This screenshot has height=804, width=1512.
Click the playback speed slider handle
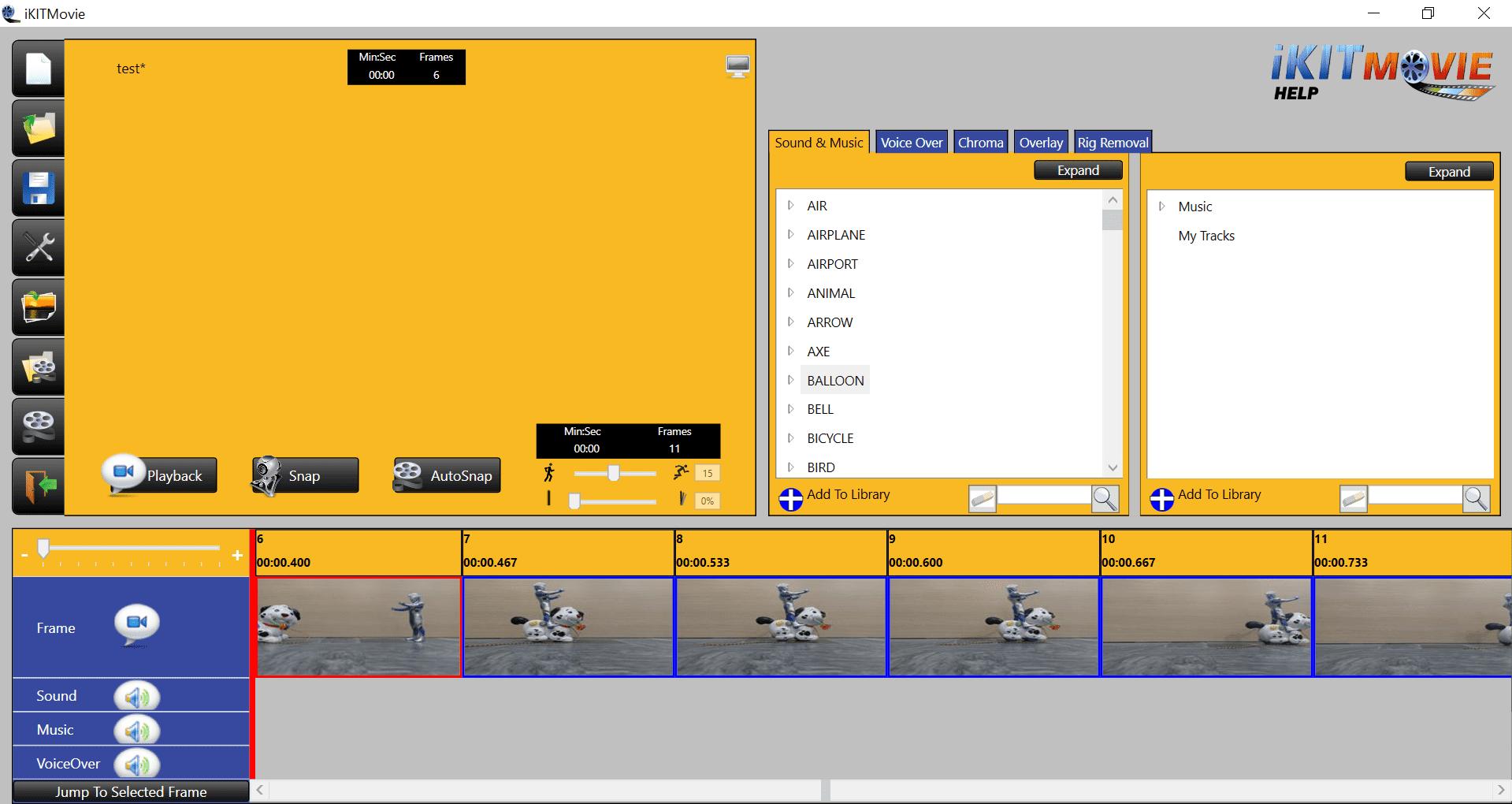(613, 473)
